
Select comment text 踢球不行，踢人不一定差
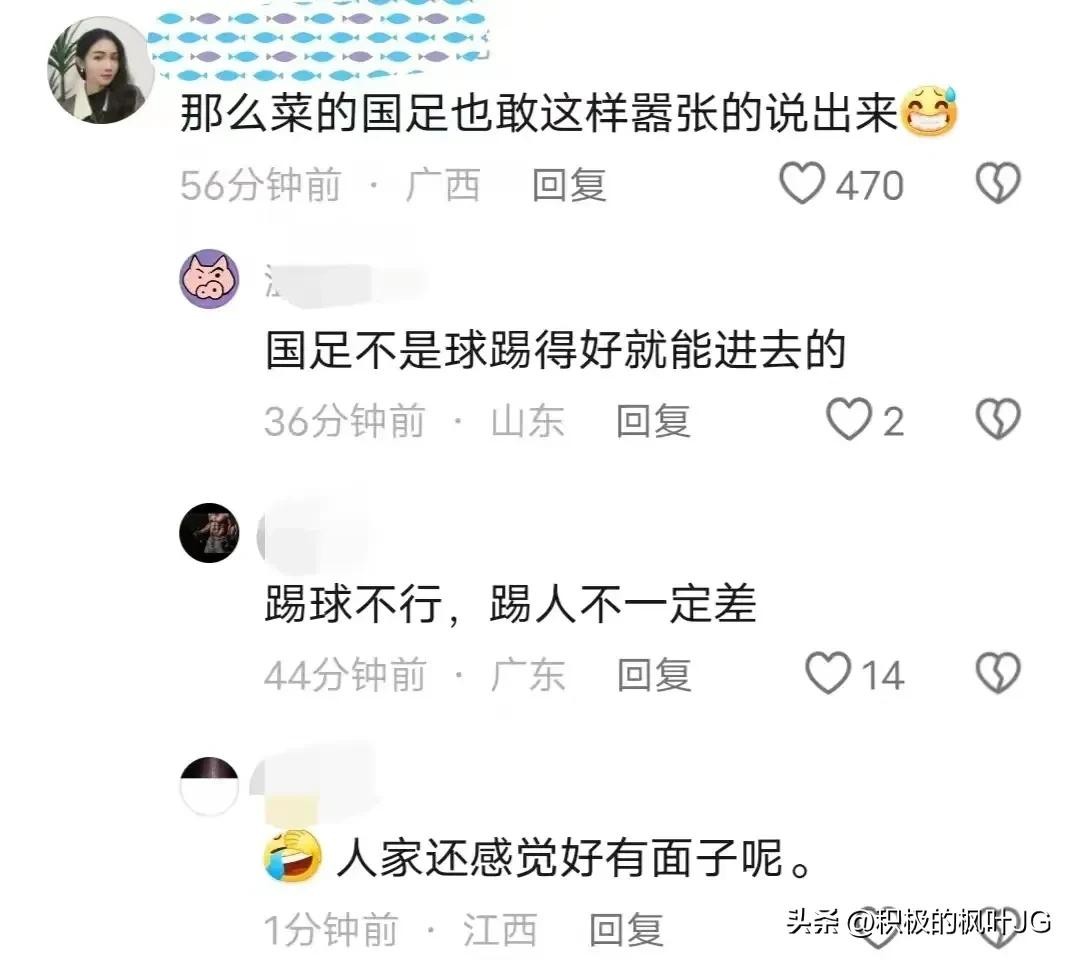click(x=511, y=604)
